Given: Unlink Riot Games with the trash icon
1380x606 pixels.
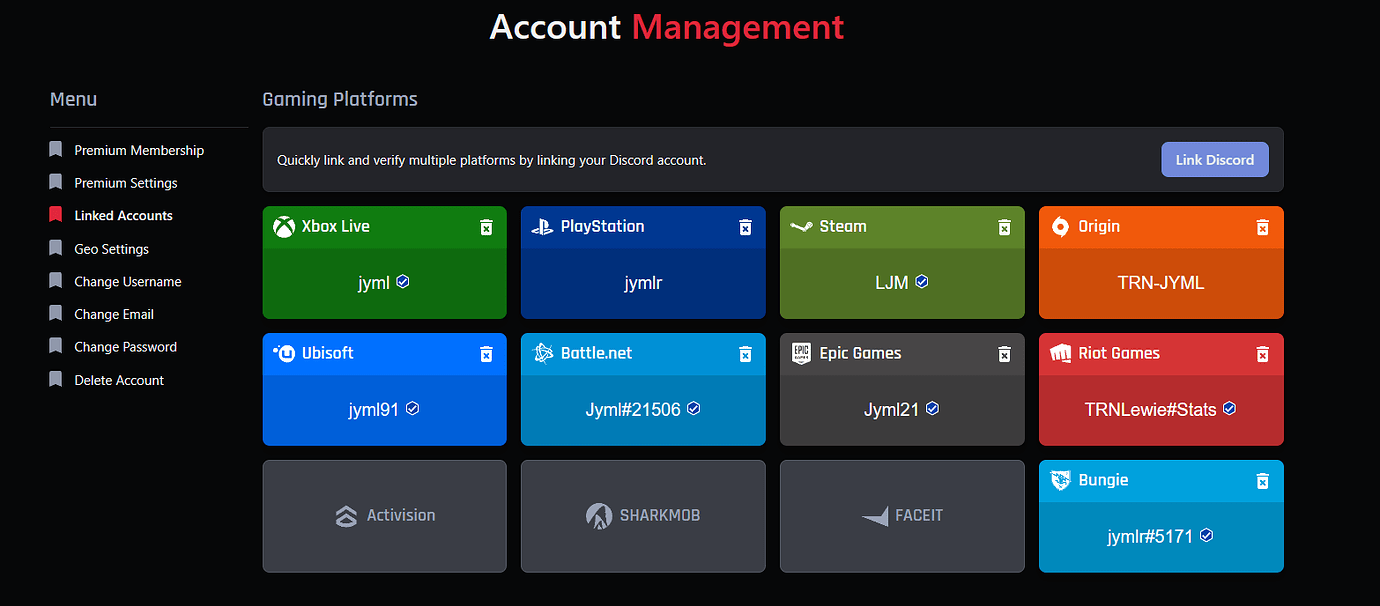Looking at the screenshot, I should click(1263, 354).
